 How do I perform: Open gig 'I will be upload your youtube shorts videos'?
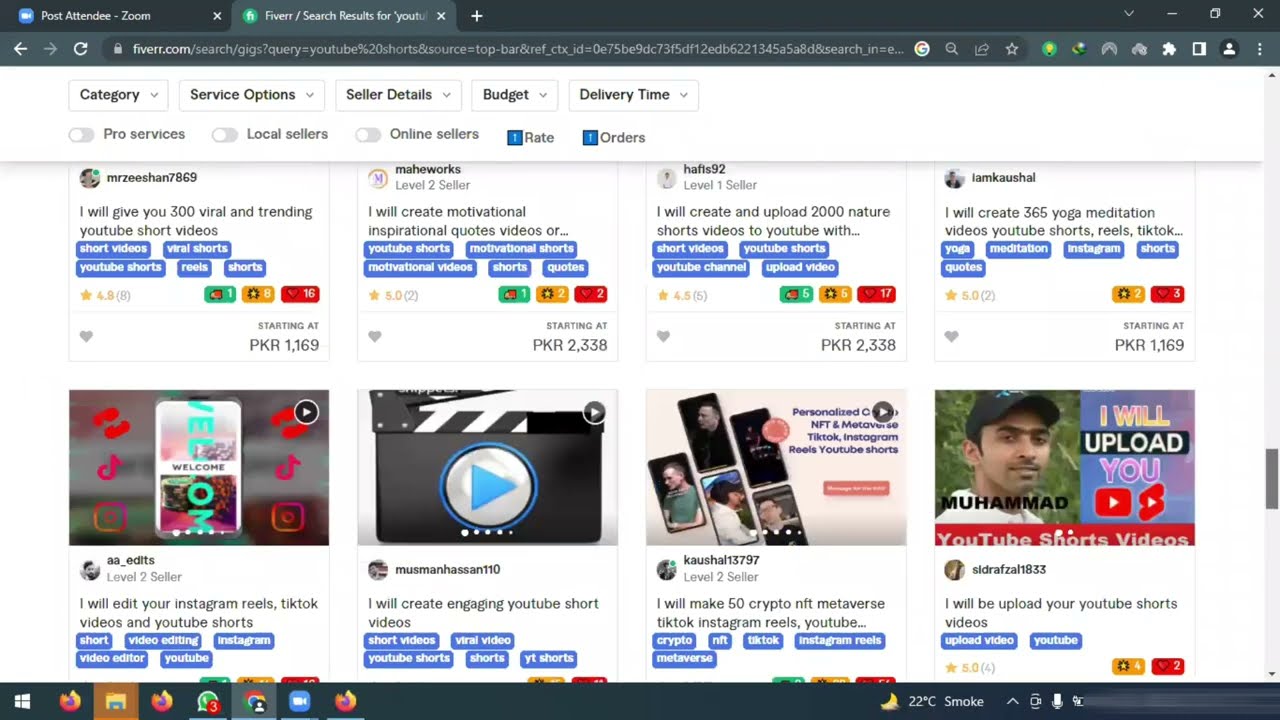click(1061, 612)
